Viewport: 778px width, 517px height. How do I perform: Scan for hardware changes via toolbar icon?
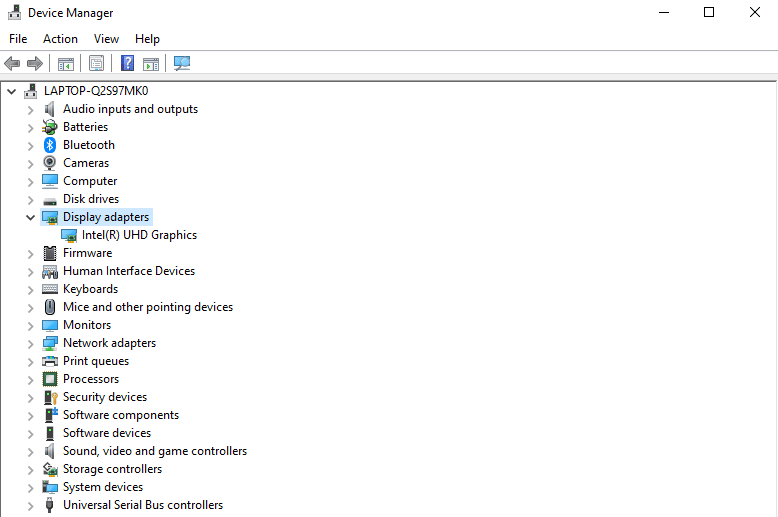pos(182,63)
